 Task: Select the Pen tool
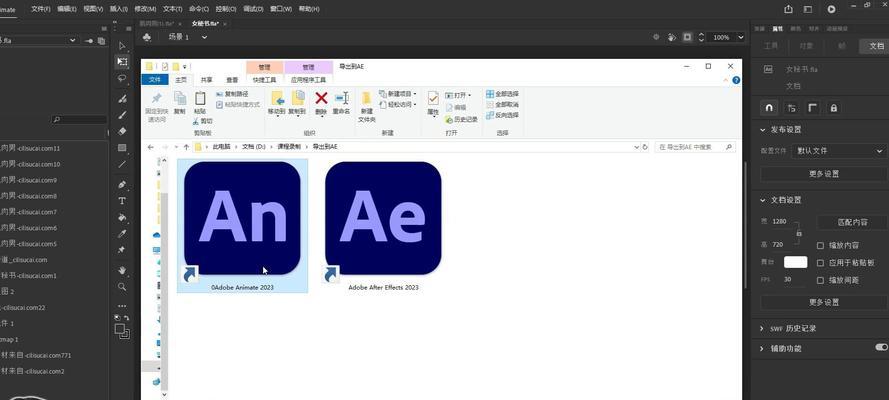[x=122, y=185]
